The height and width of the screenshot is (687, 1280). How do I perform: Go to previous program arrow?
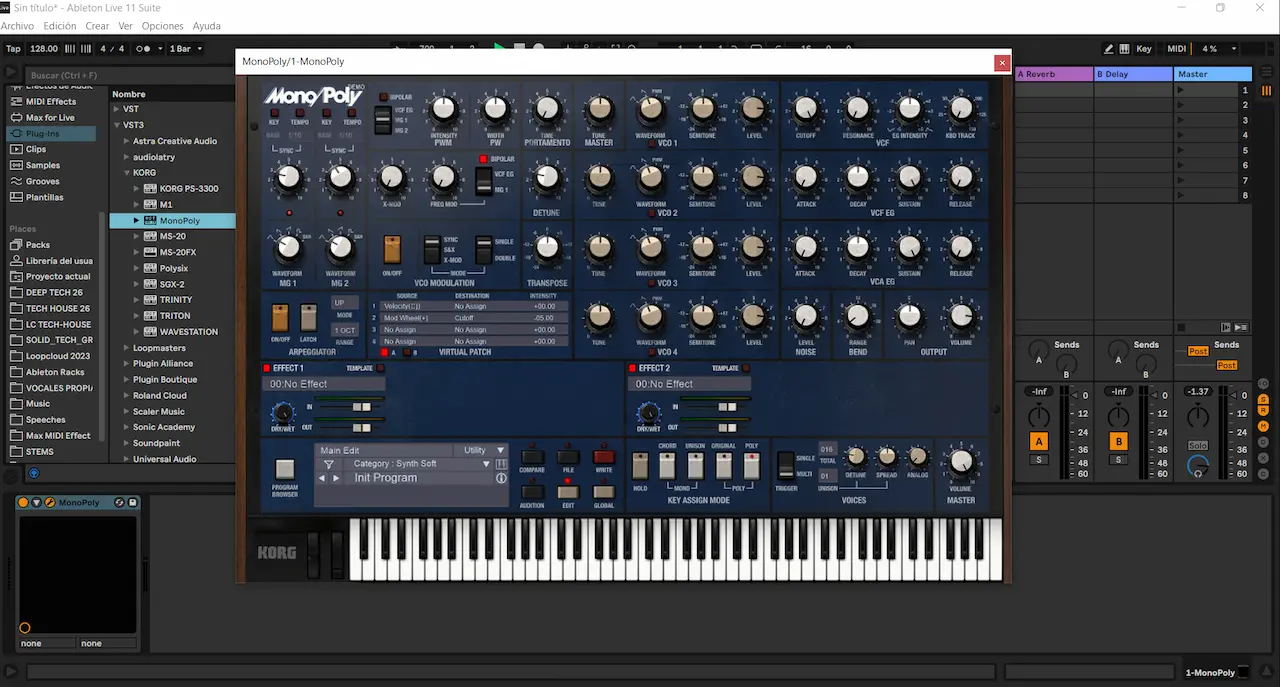[322, 478]
